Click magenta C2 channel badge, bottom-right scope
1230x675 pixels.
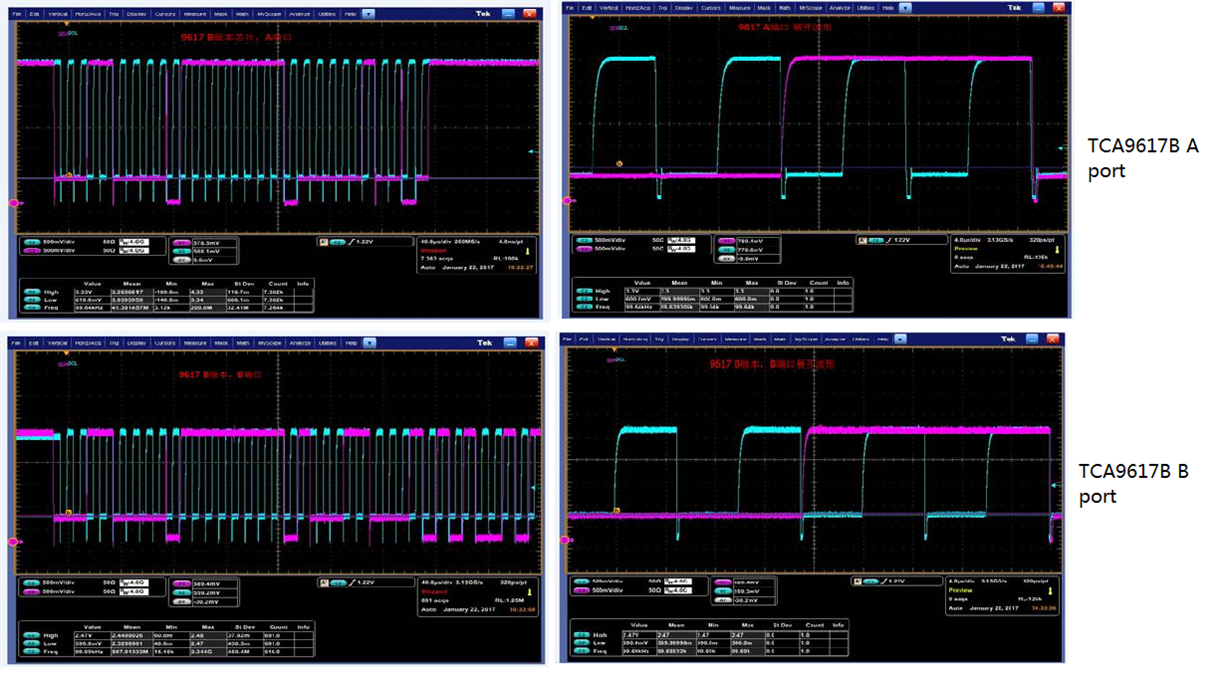pyautogui.click(x=581, y=590)
